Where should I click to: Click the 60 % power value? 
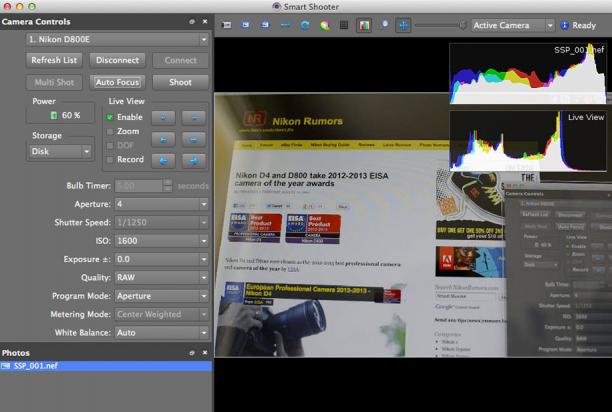coord(71,115)
